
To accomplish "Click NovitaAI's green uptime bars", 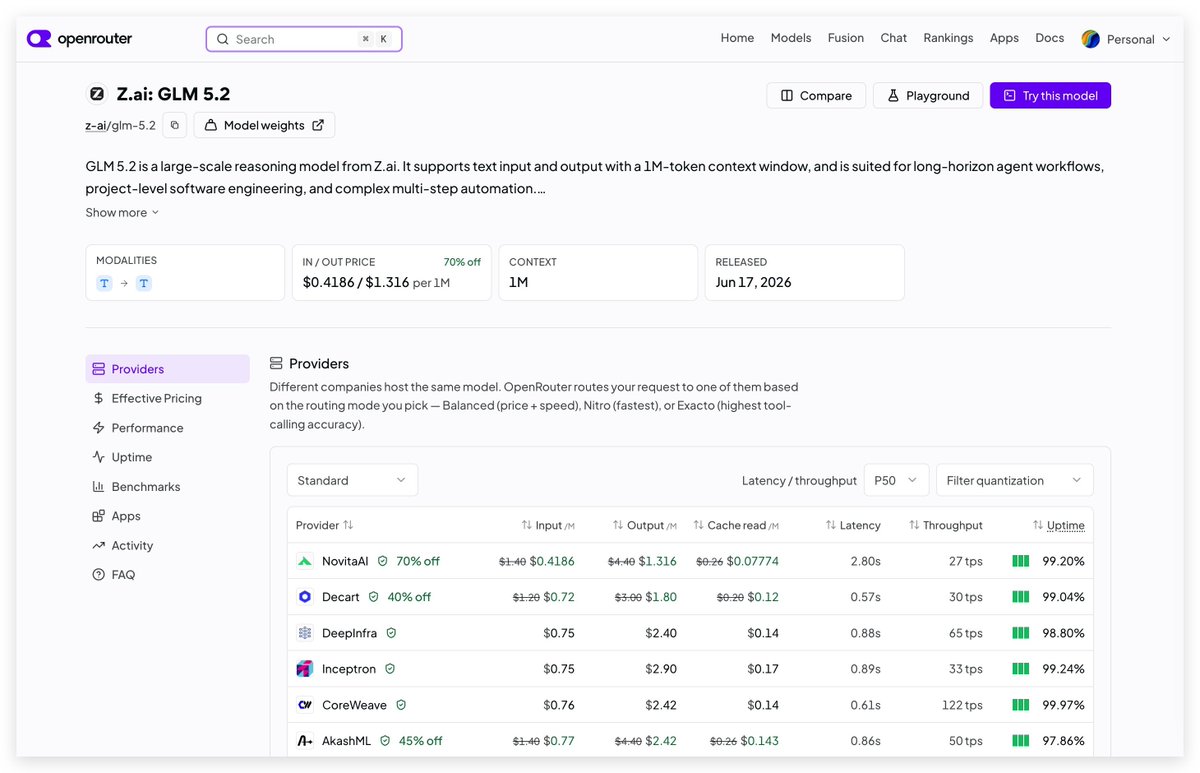I will [1020, 561].
